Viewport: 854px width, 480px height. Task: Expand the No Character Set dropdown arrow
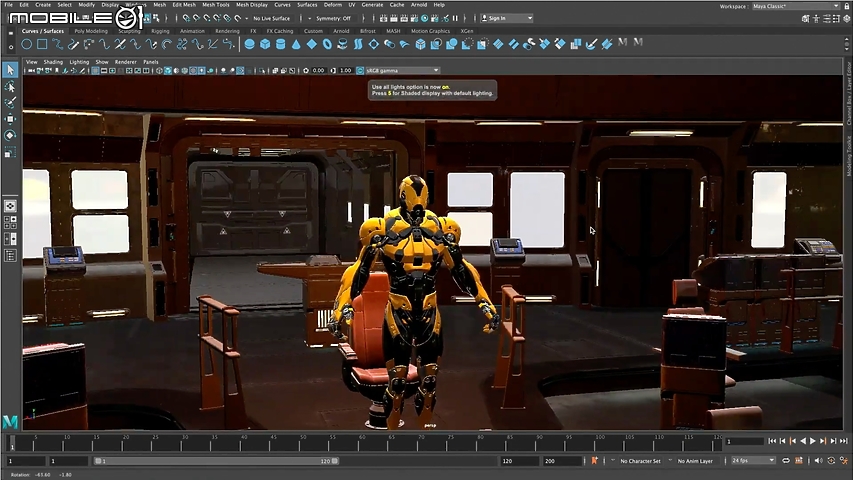pos(613,460)
